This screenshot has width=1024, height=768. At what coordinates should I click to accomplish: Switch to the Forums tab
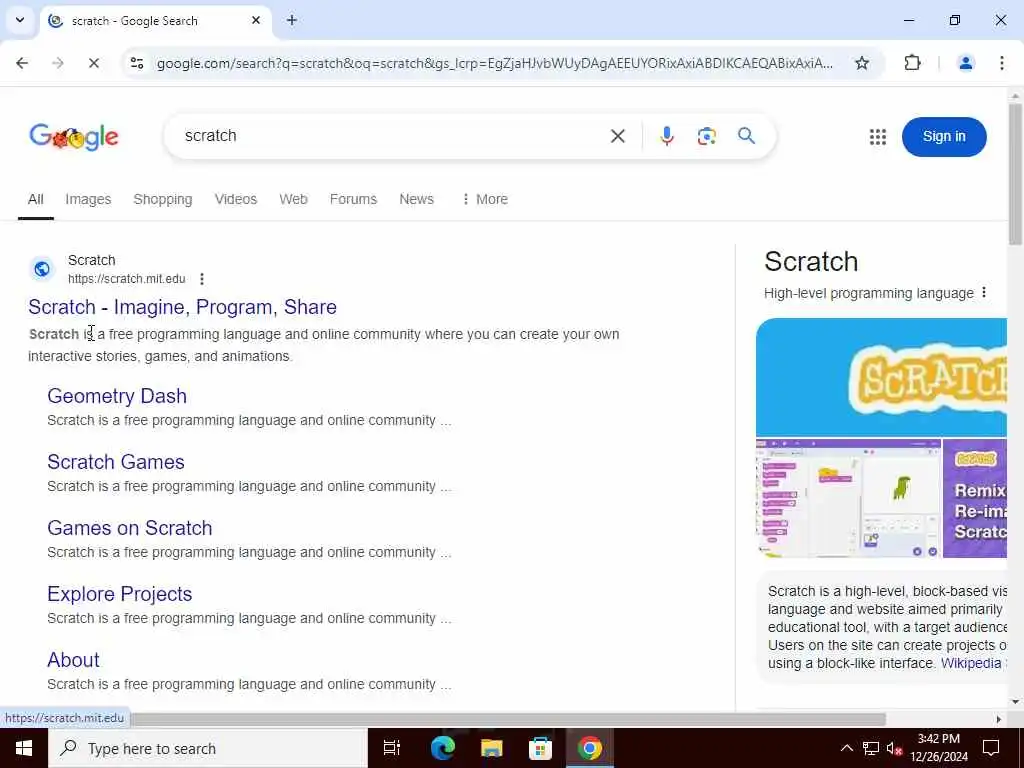pos(353,199)
